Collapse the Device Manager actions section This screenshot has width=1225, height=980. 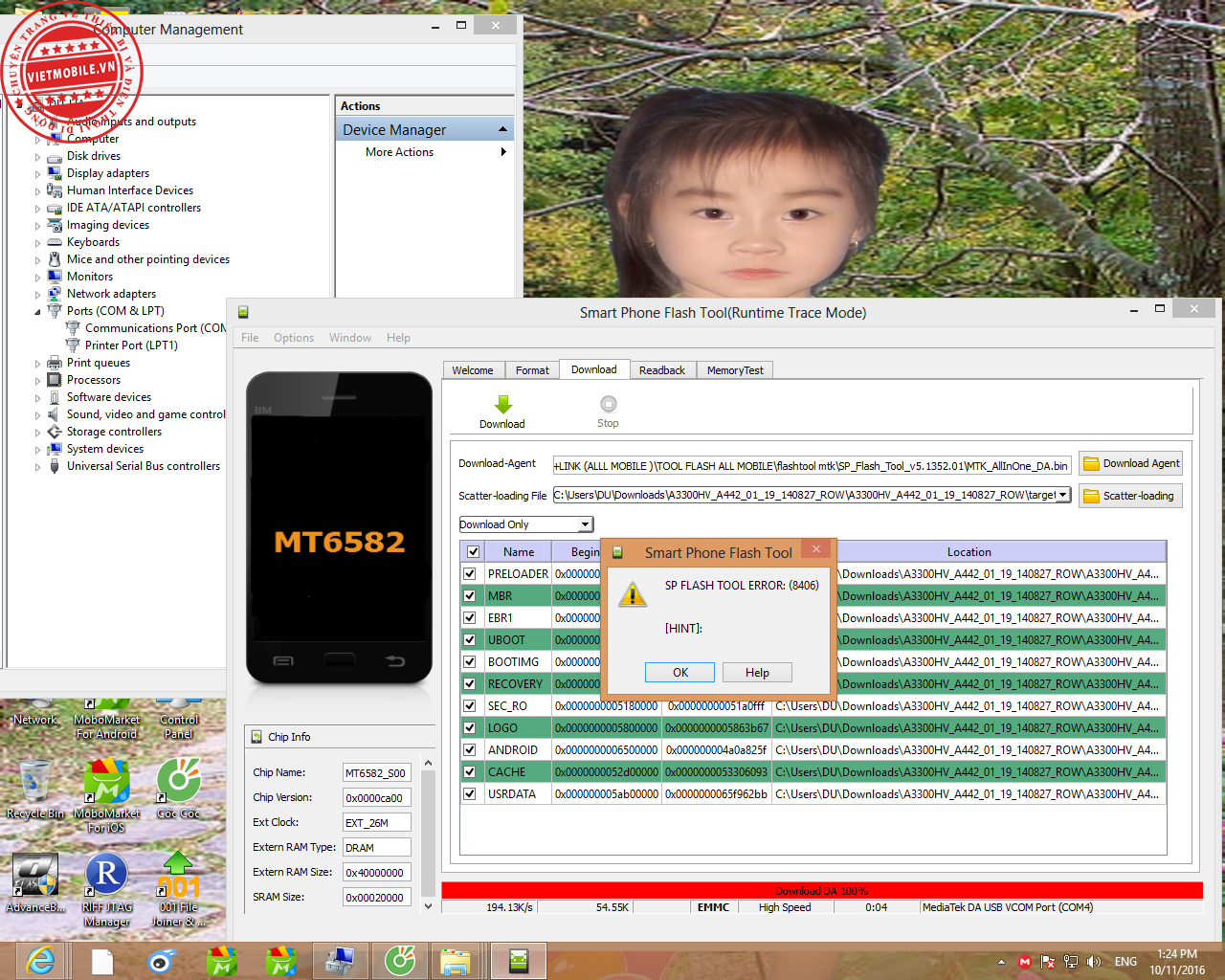click(x=502, y=130)
